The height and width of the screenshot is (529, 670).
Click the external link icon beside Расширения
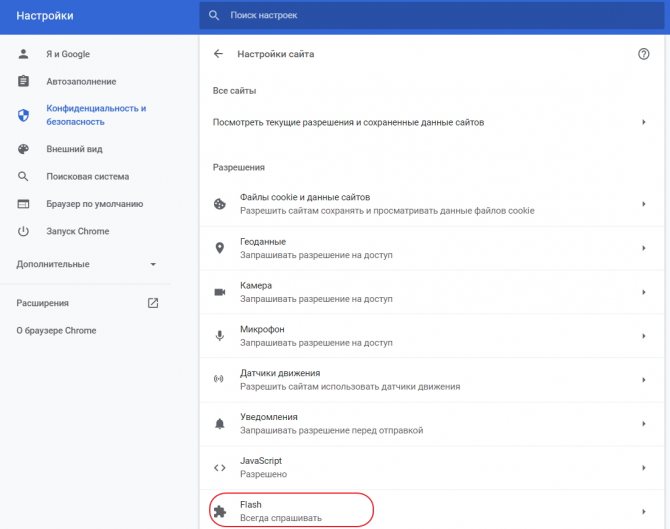click(153, 303)
